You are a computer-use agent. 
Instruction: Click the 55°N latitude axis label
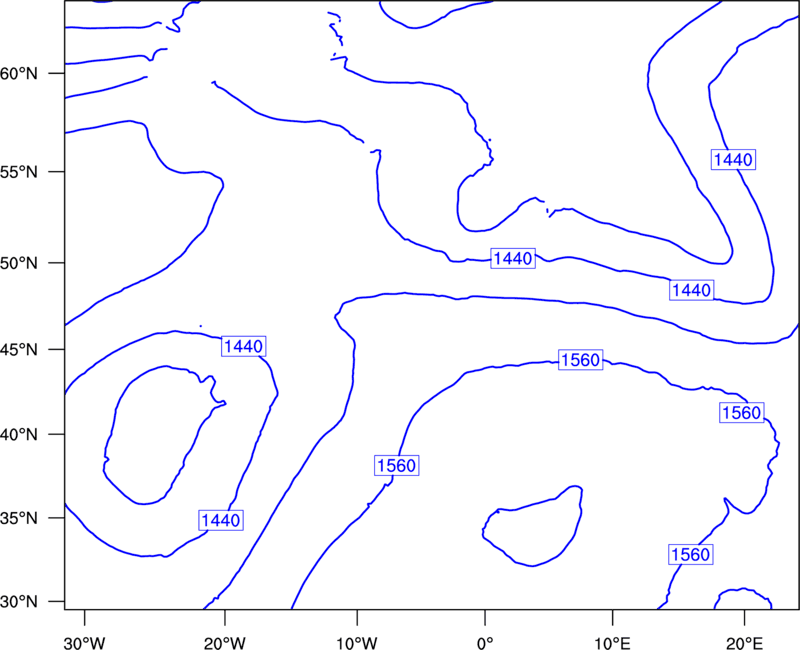click(19, 172)
